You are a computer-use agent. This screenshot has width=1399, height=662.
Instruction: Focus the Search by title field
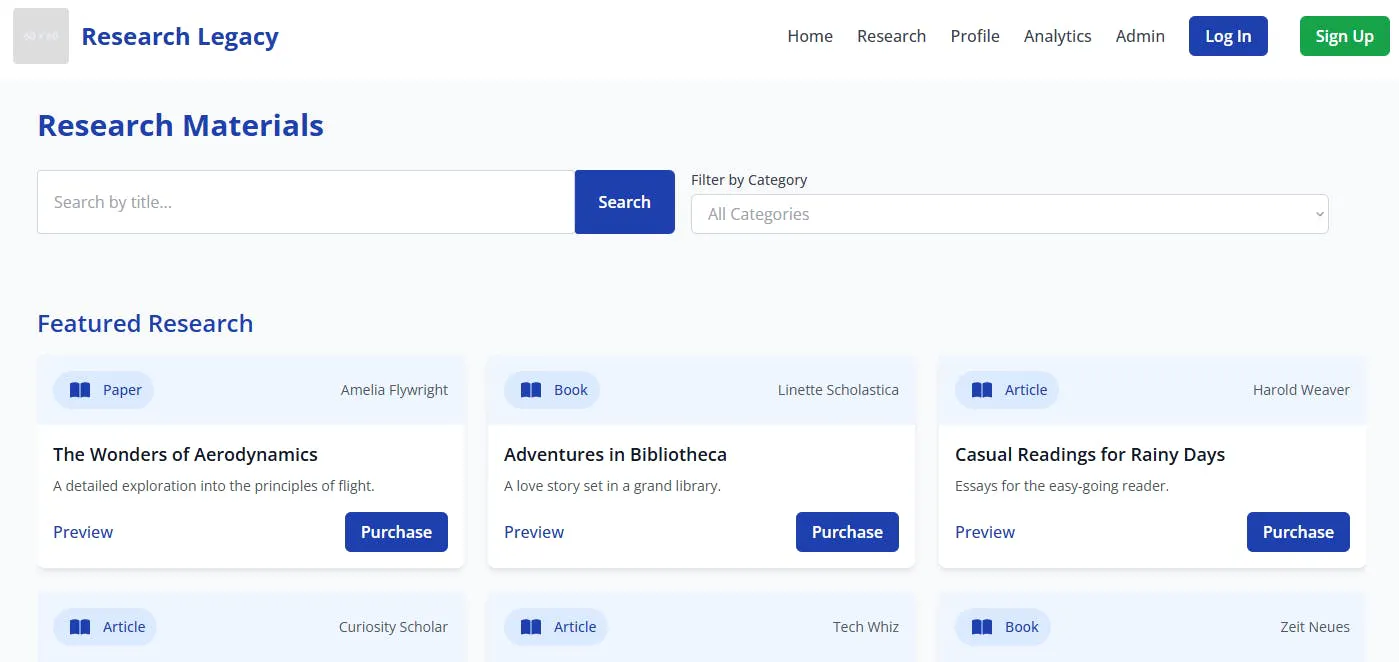[x=306, y=202]
